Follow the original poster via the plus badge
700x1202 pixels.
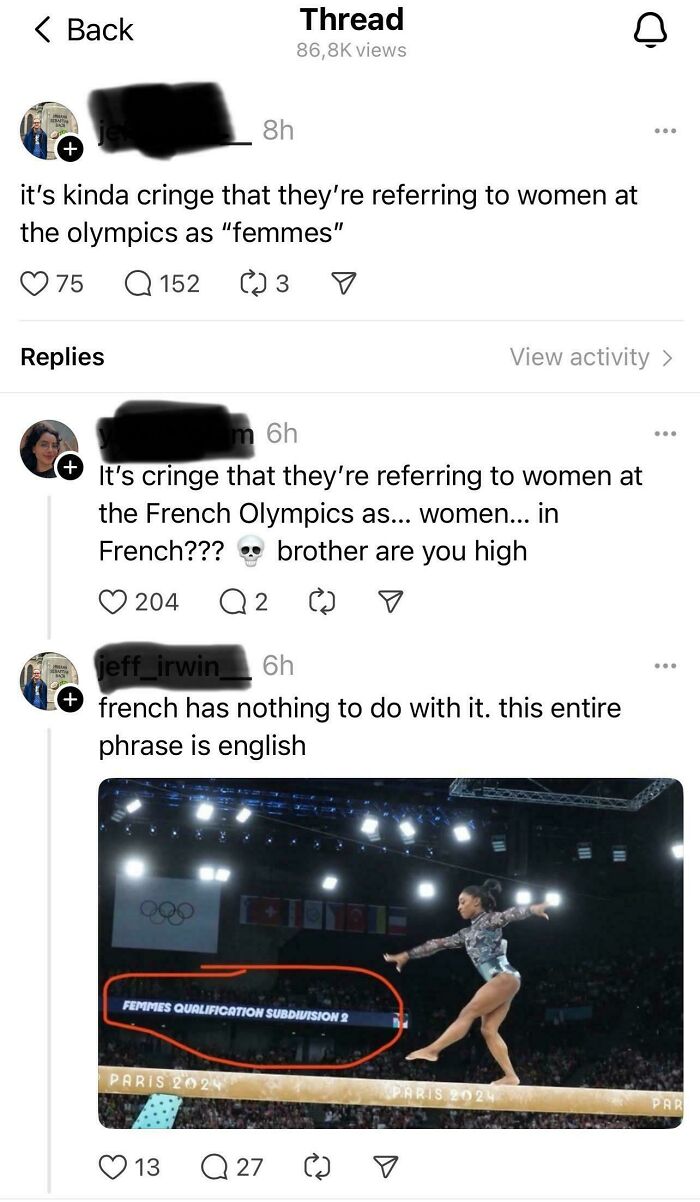(x=70, y=148)
